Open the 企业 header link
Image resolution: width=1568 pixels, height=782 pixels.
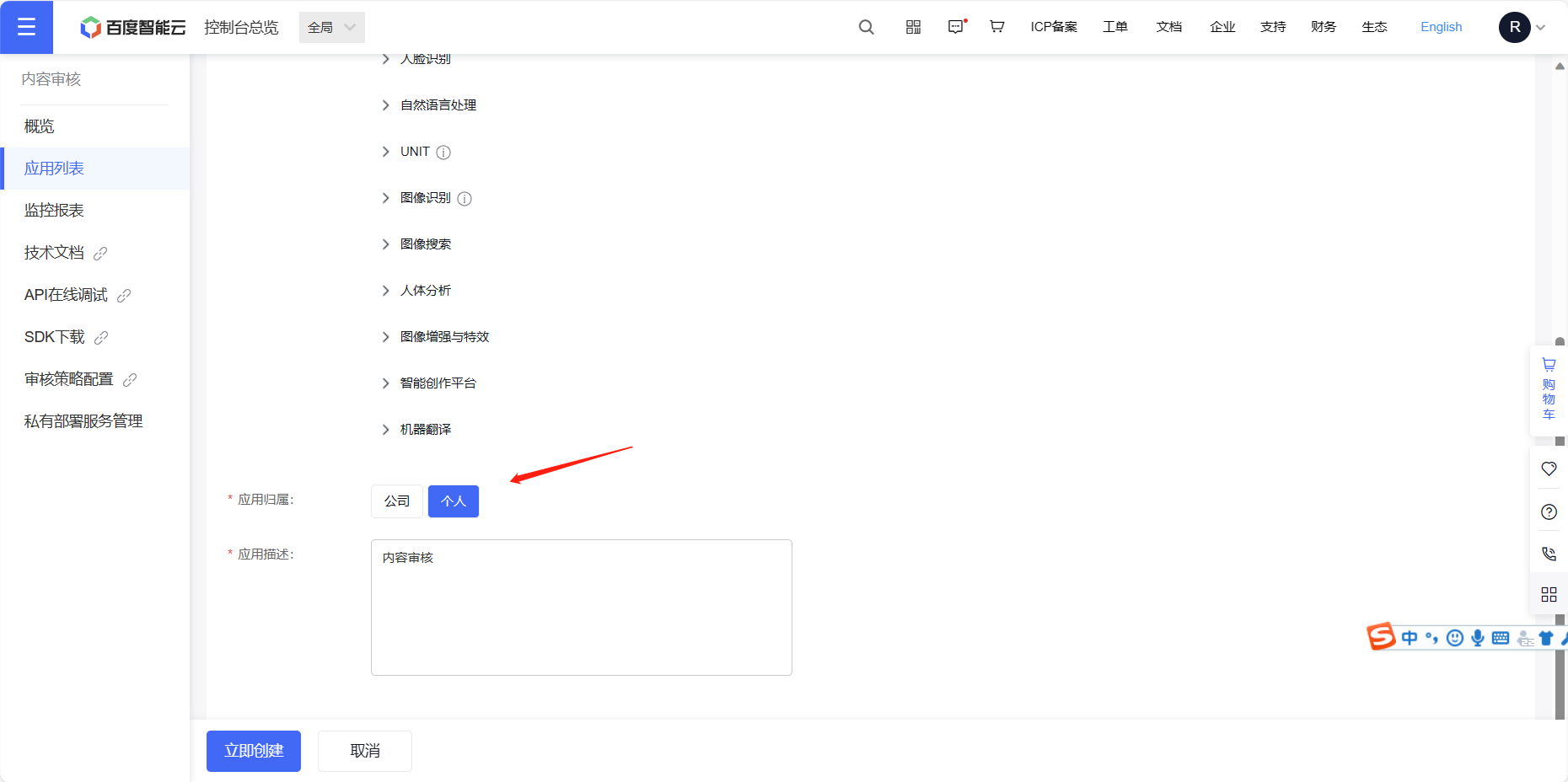(1222, 27)
